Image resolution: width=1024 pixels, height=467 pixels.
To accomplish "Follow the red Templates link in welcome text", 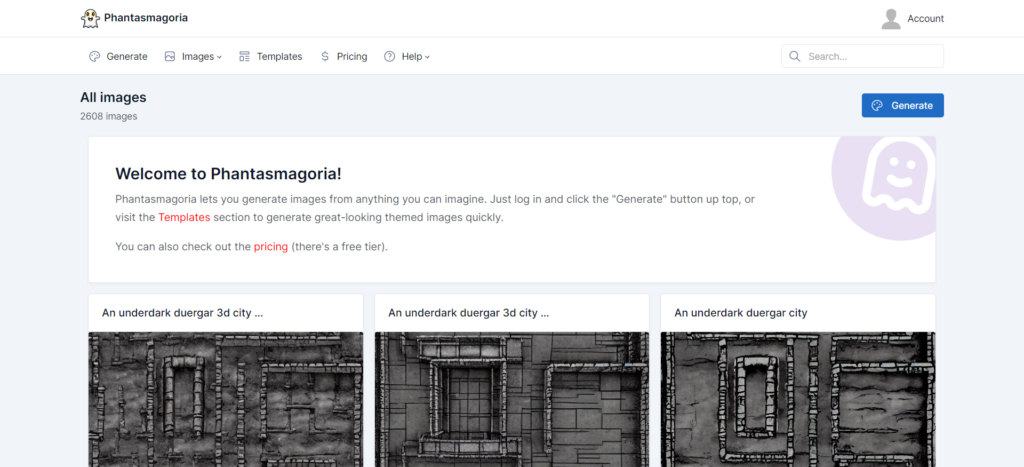I will [184, 217].
